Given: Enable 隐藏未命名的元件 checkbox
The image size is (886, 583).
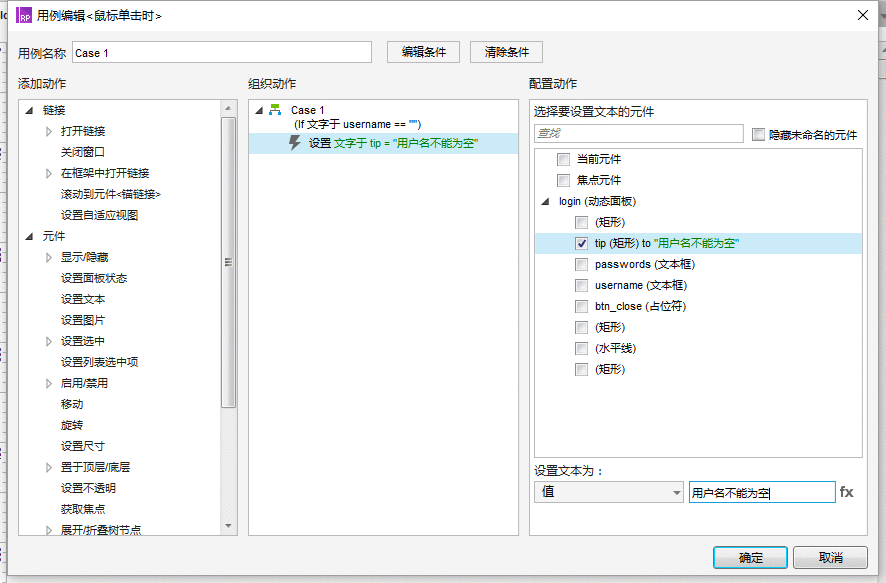Looking at the screenshot, I should click(758, 134).
